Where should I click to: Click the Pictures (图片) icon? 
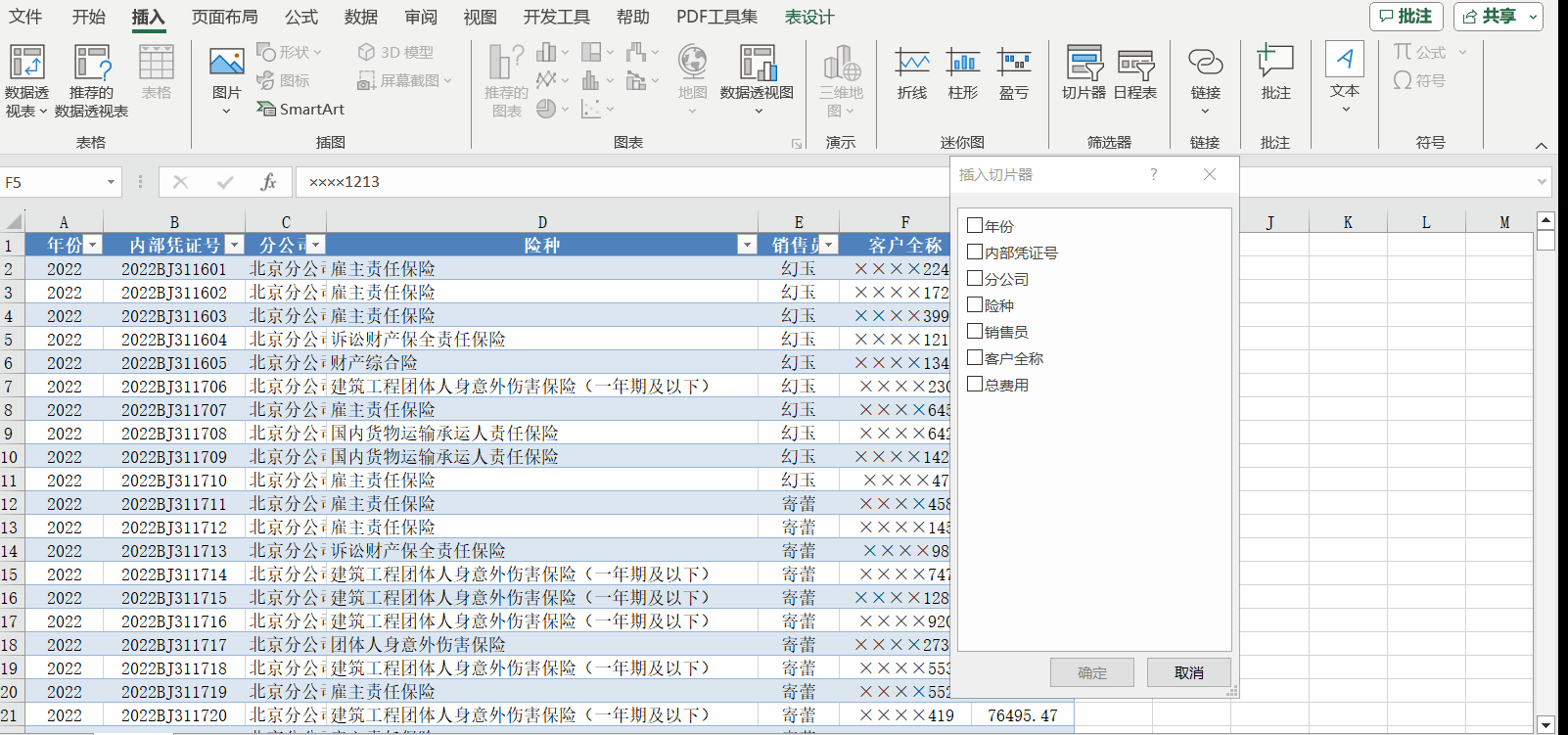(226, 65)
